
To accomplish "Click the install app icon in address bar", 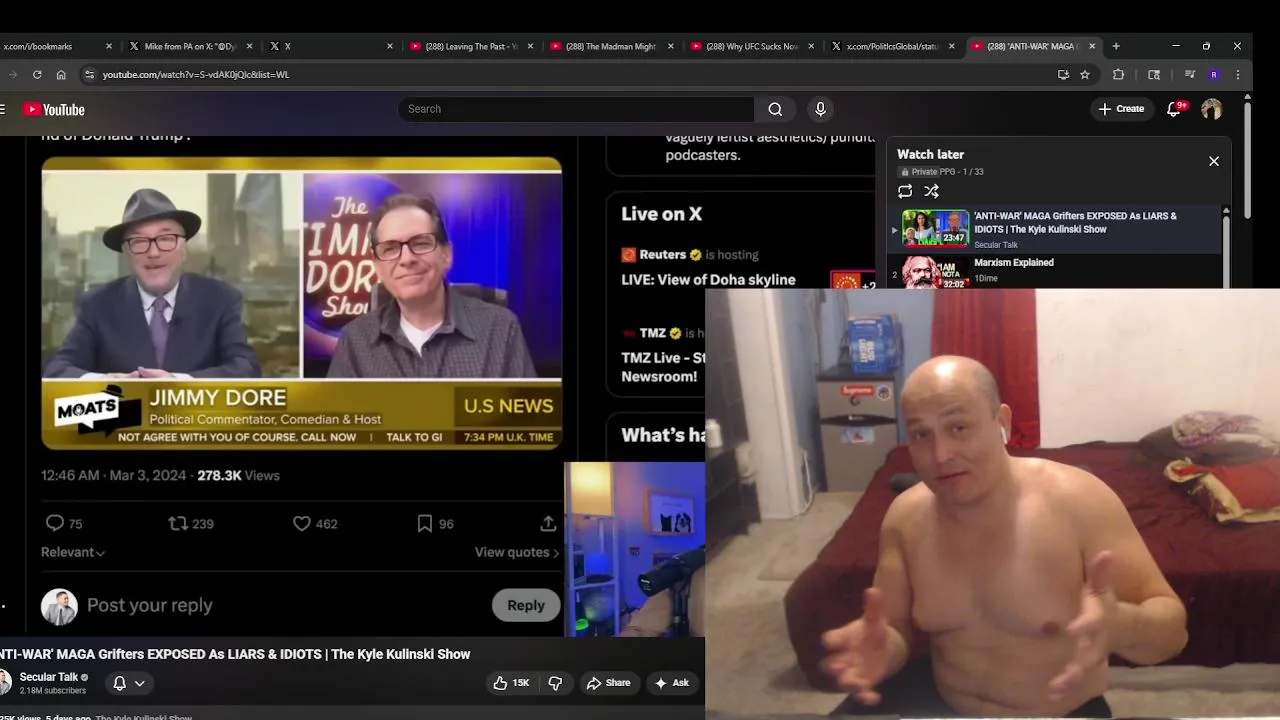I will 1063,74.
